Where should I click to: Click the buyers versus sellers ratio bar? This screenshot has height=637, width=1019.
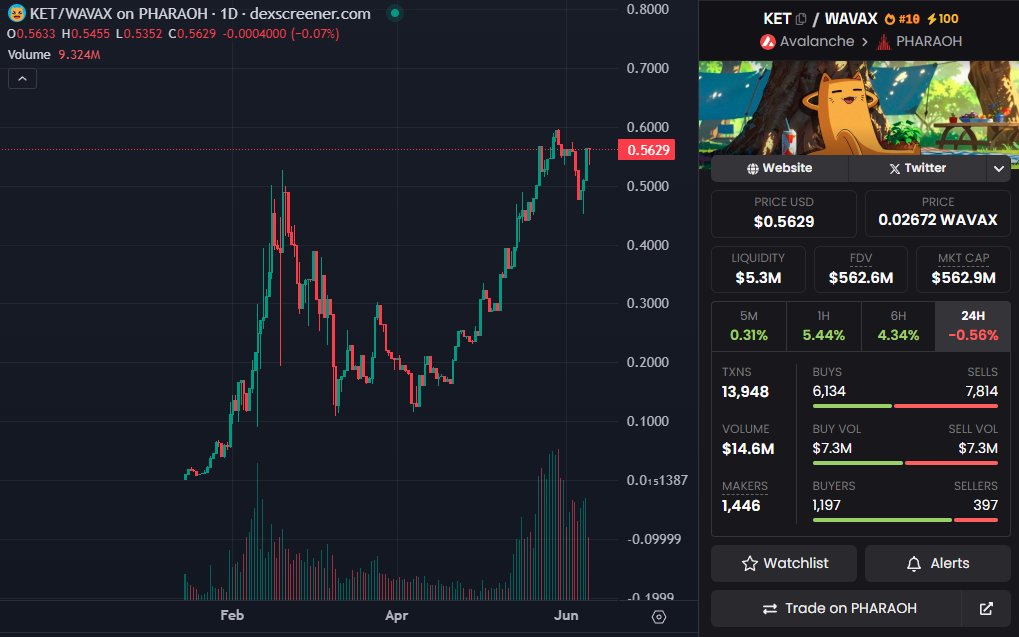pyautogui.click(x=905, y=520)
